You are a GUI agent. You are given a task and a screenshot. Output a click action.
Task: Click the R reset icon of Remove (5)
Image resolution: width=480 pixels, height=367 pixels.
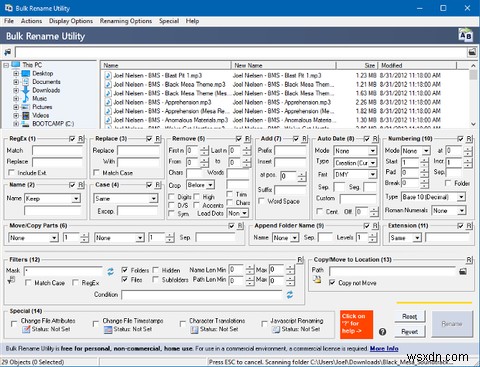point(247,139)
